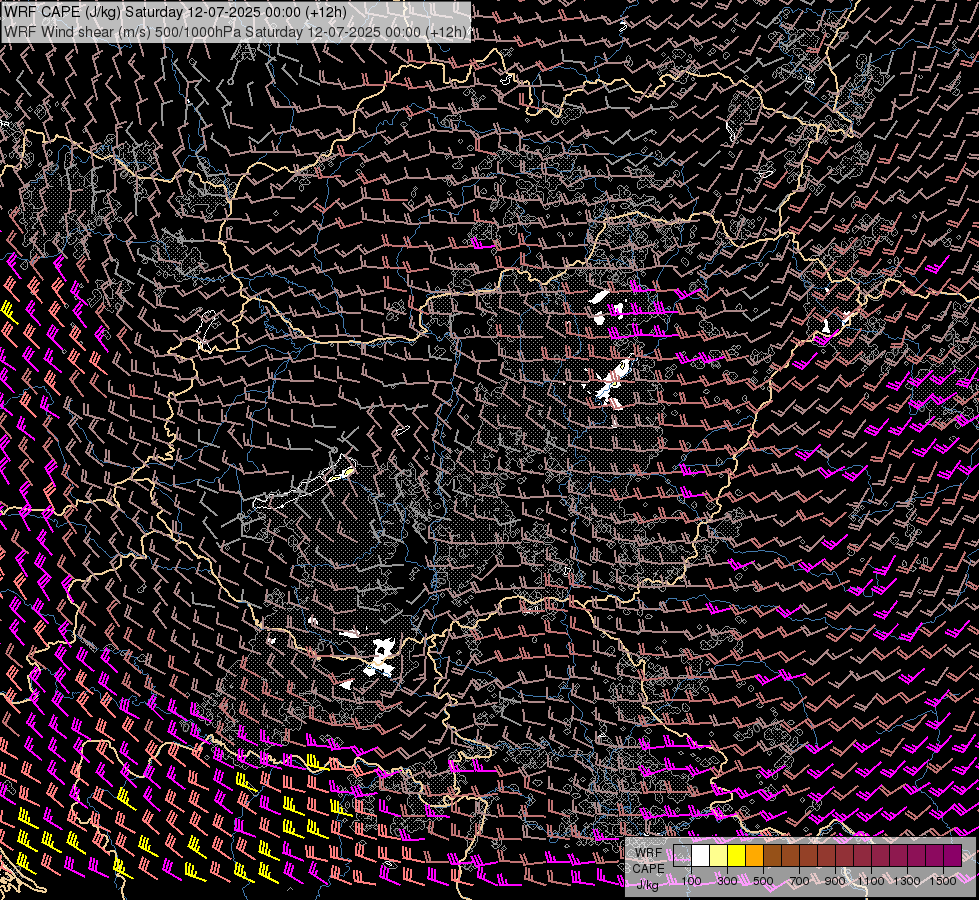979x900 pixels.
Task: Select the pale yellow legend swatch
Action: 719,856
